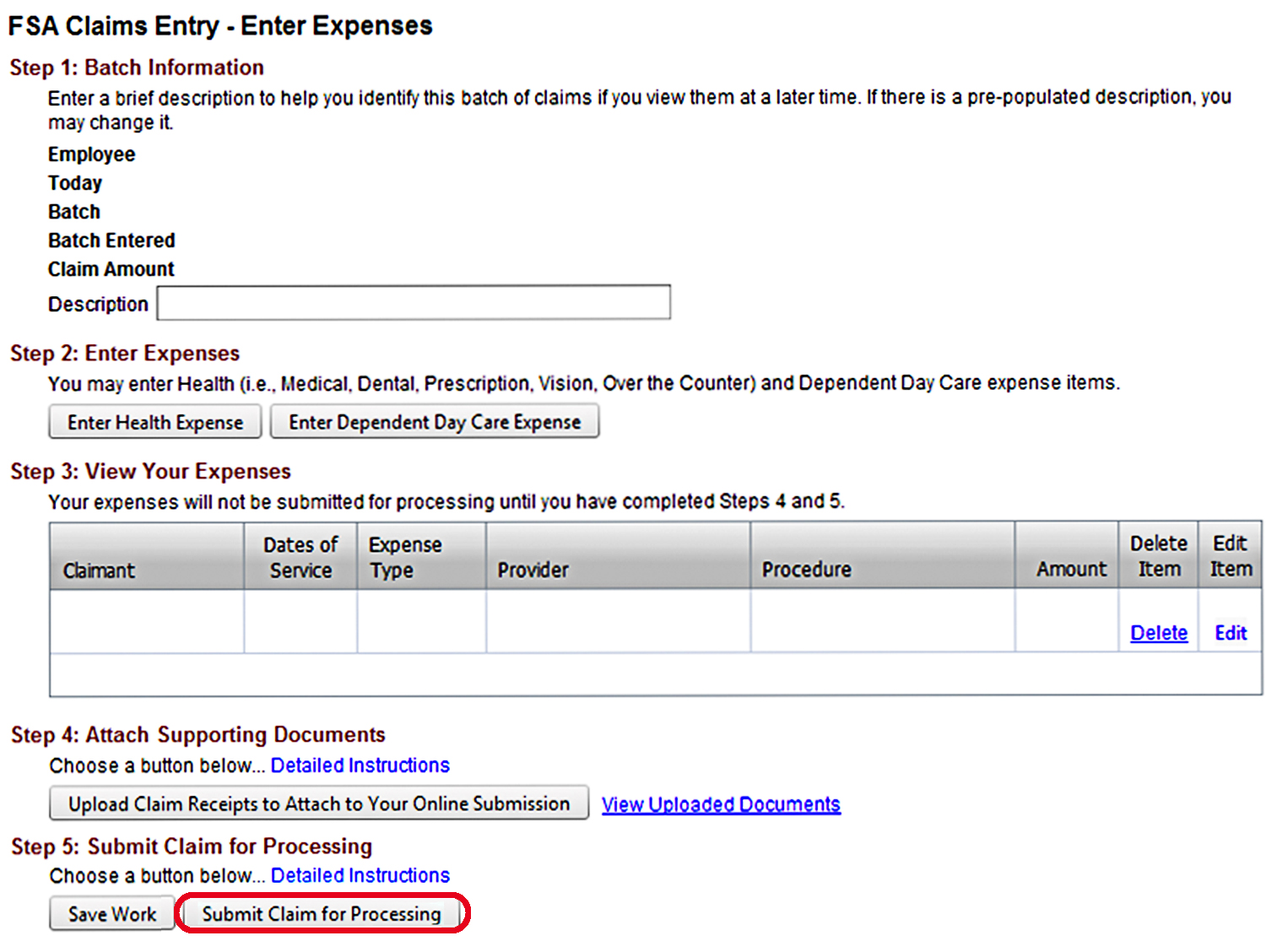Click Upload Claim Receipts to Attach button
Viewport: 1266px width, 952px height.
pos(319,803)
